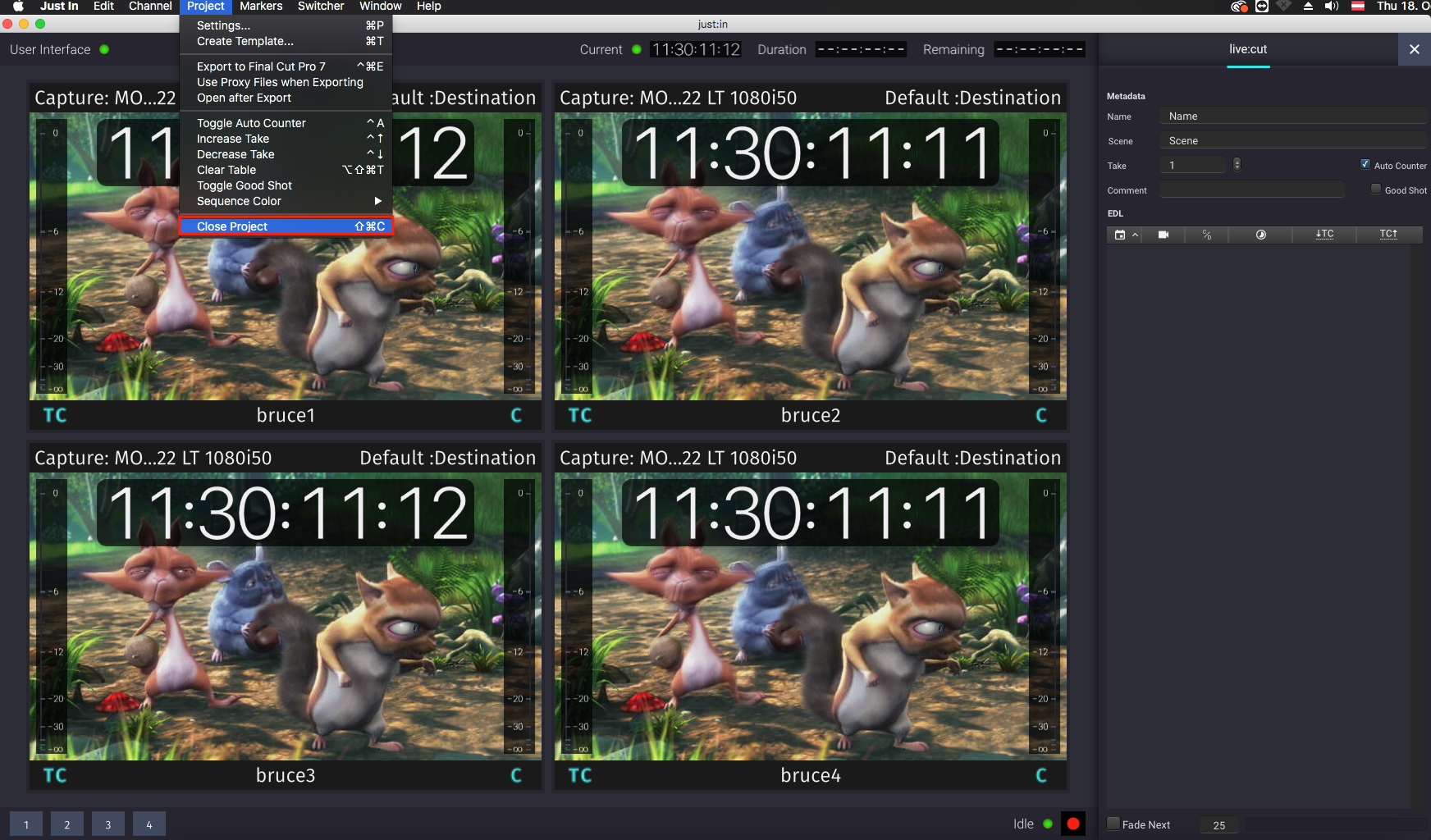Image resolution: width=1431 pixels, height=840 pixels.
Task: Click the Scene metadata field
Action: click(x=1293, y=141)
